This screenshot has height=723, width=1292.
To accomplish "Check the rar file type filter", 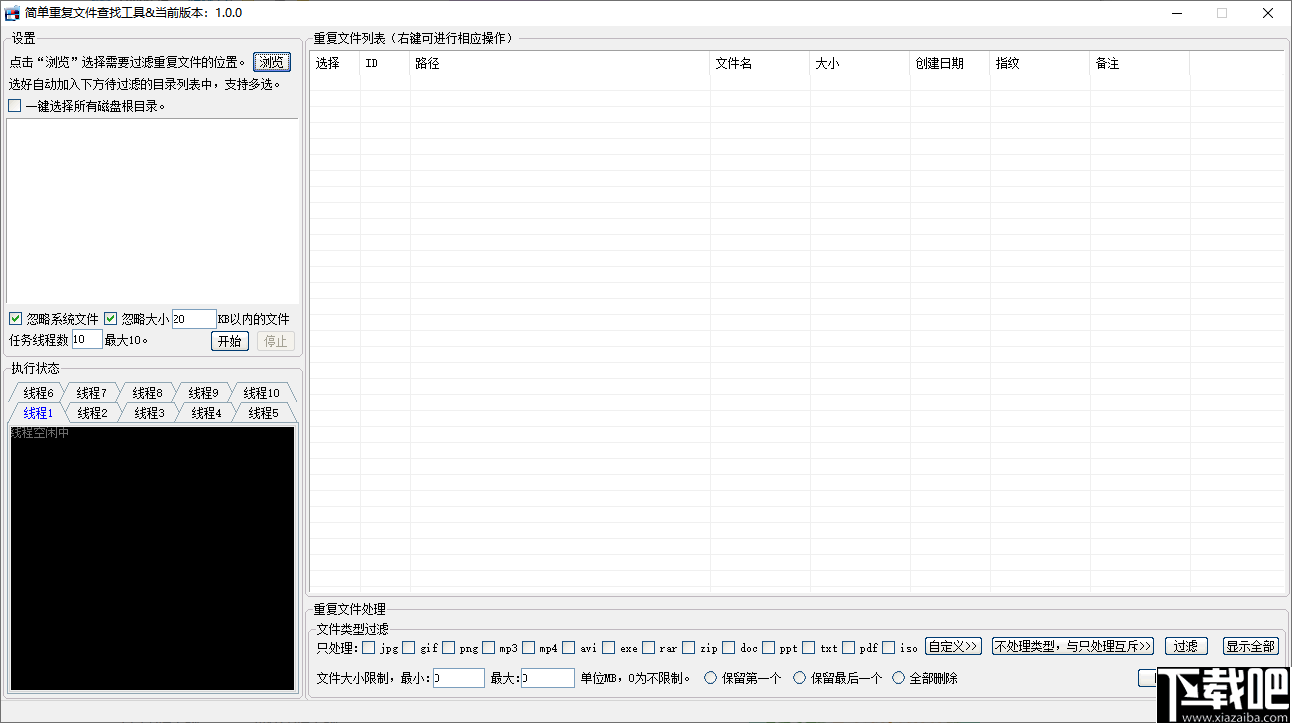I will (x=648, y=647).
